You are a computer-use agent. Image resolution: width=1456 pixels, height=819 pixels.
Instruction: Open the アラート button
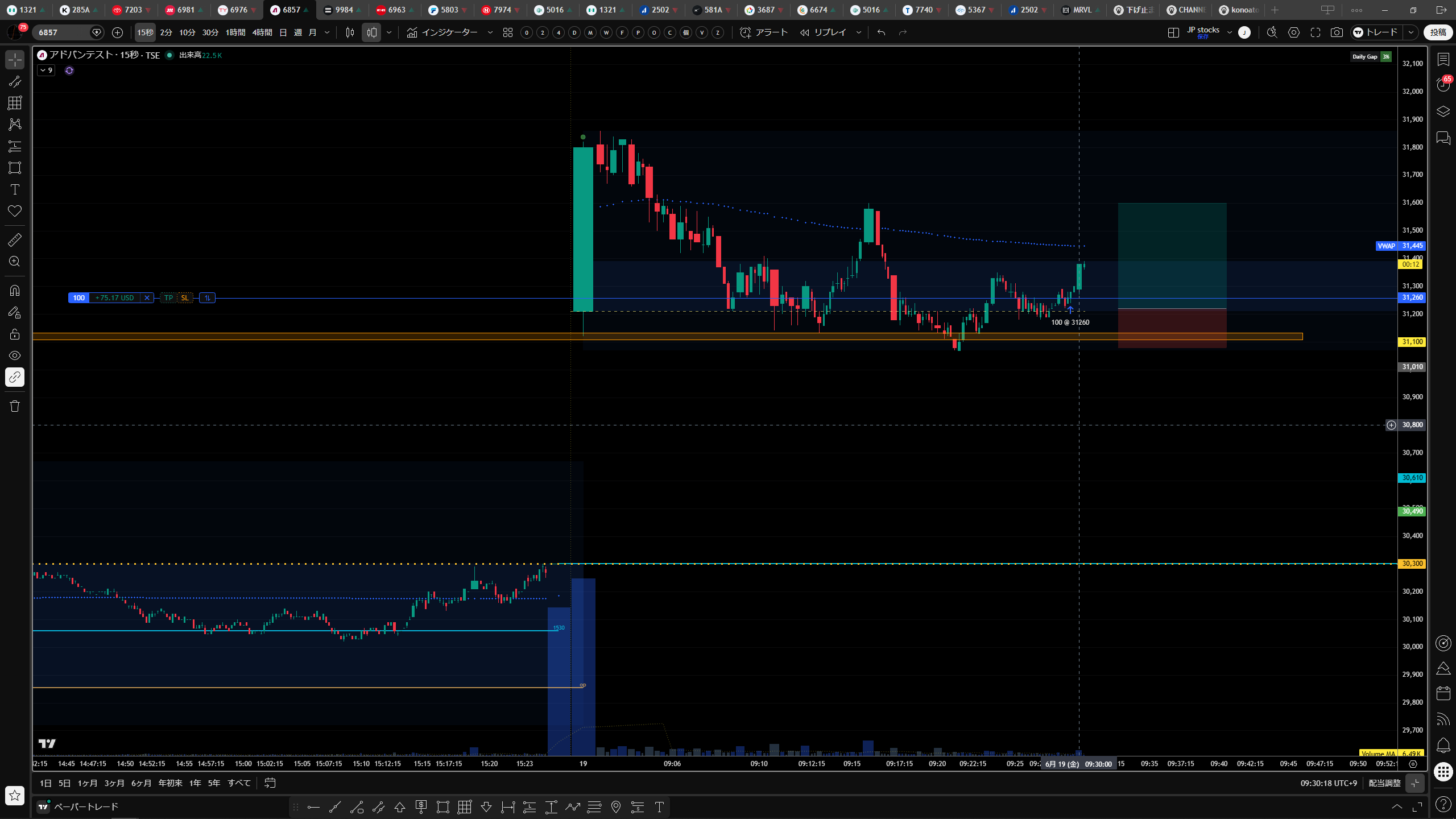pos(764,32)
